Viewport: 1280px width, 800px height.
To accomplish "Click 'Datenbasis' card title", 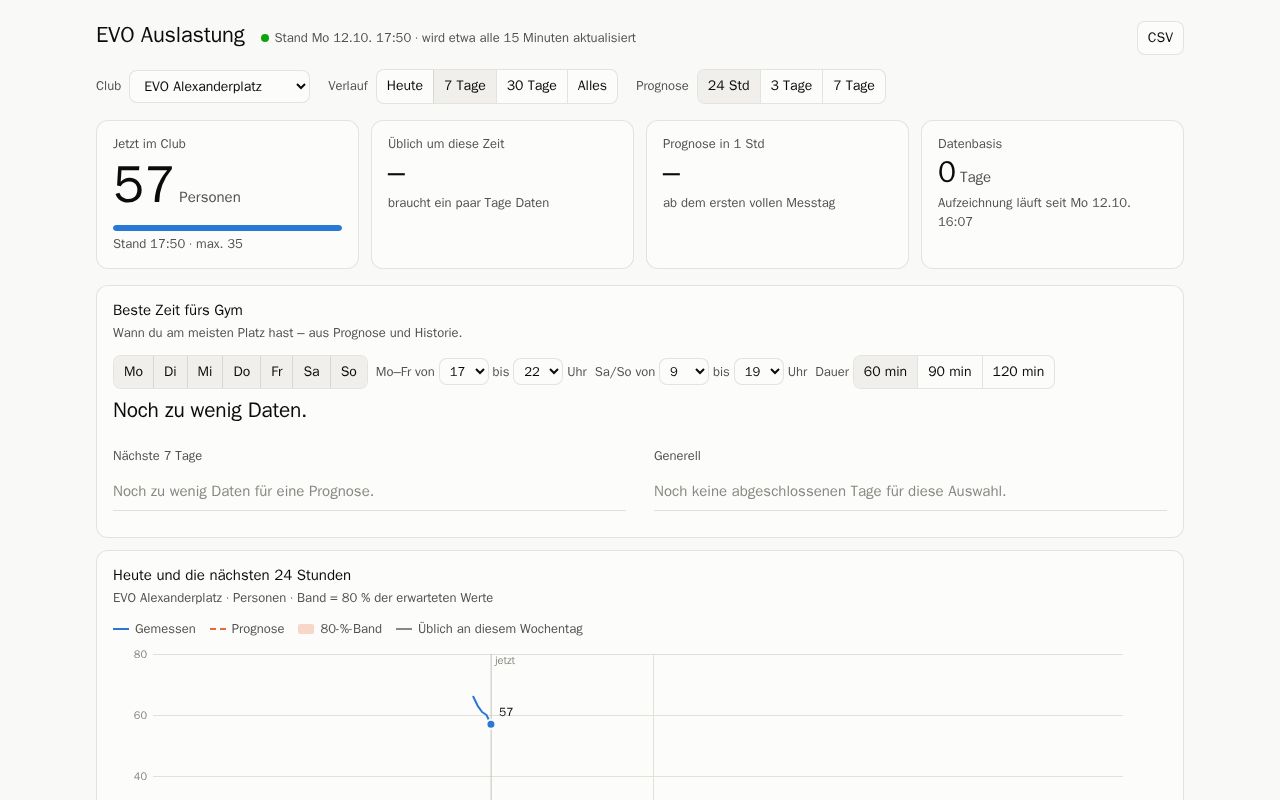I will pyautogui.click(x=970, y=144).
